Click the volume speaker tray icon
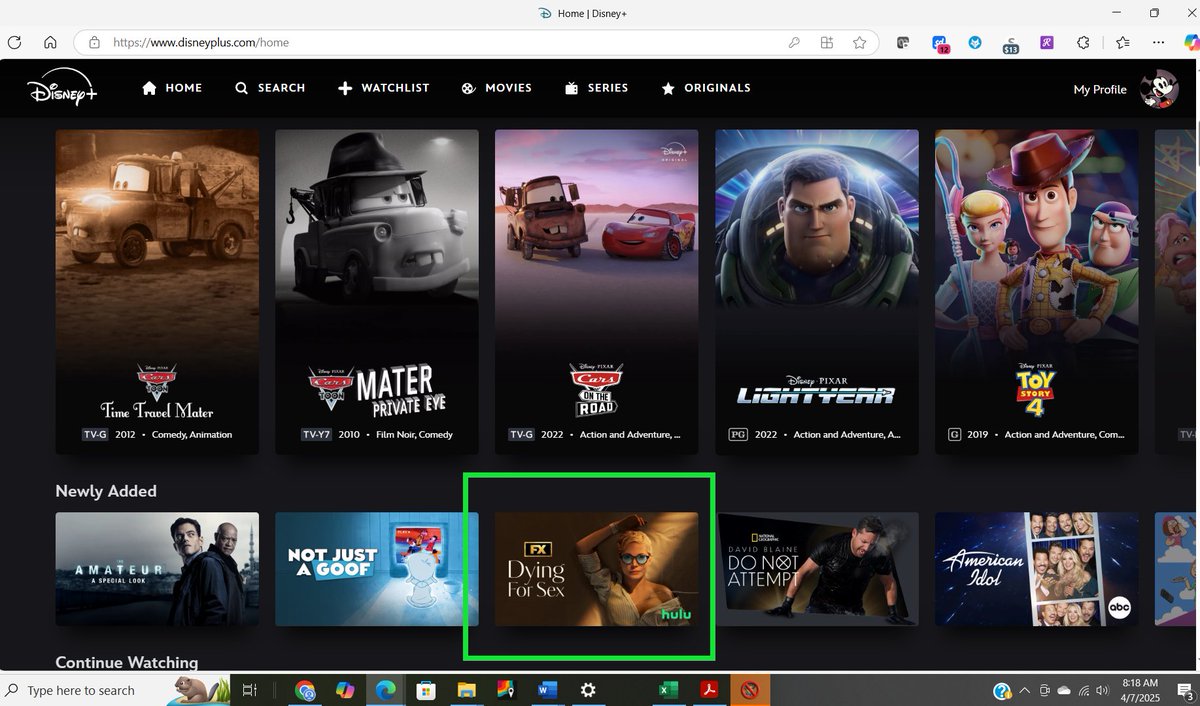 [x=1101, y=690]
